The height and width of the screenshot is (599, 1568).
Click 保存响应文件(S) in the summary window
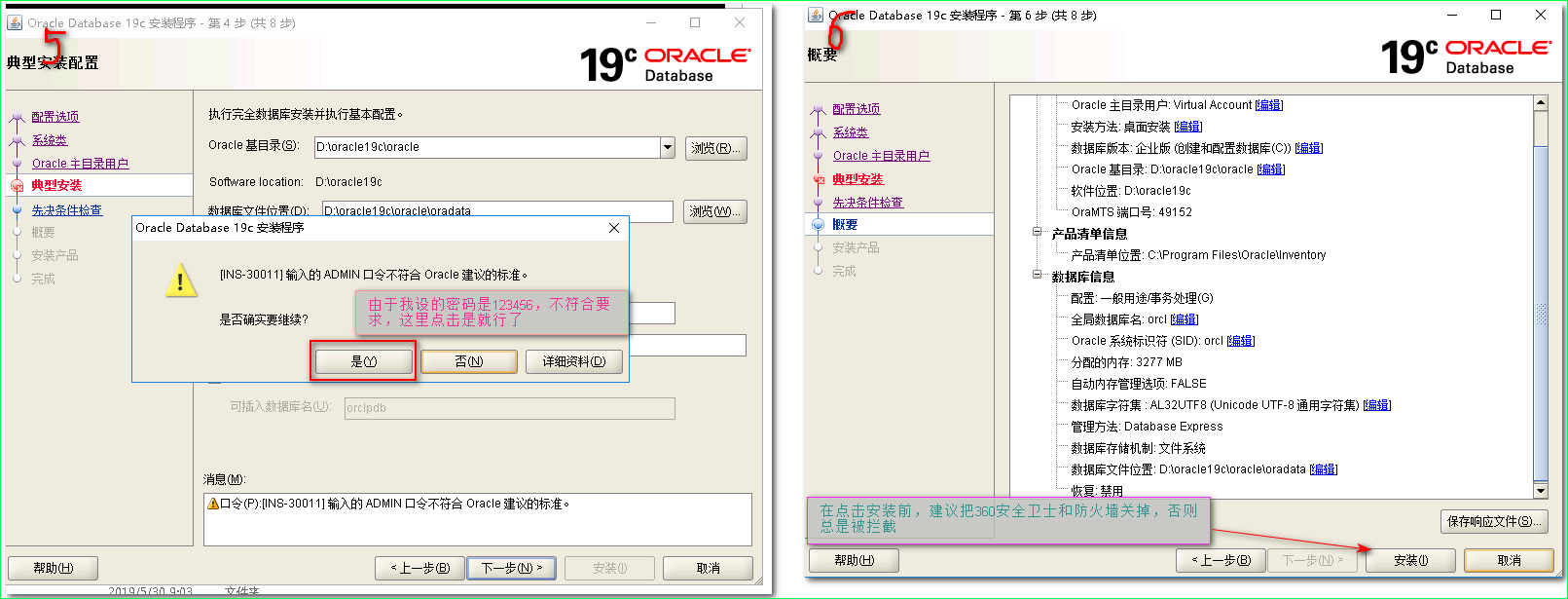point(1495,521)
